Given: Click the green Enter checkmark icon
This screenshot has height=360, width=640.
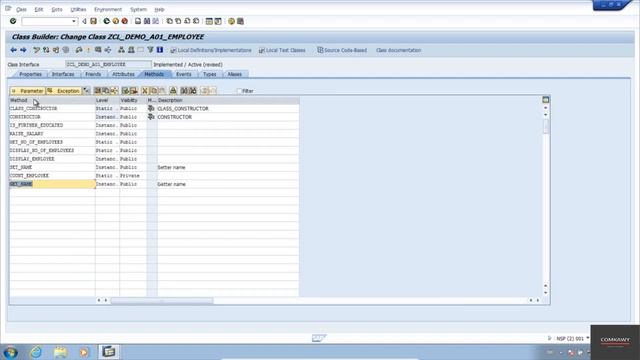Looking at the screenshot, I should 13,21.
